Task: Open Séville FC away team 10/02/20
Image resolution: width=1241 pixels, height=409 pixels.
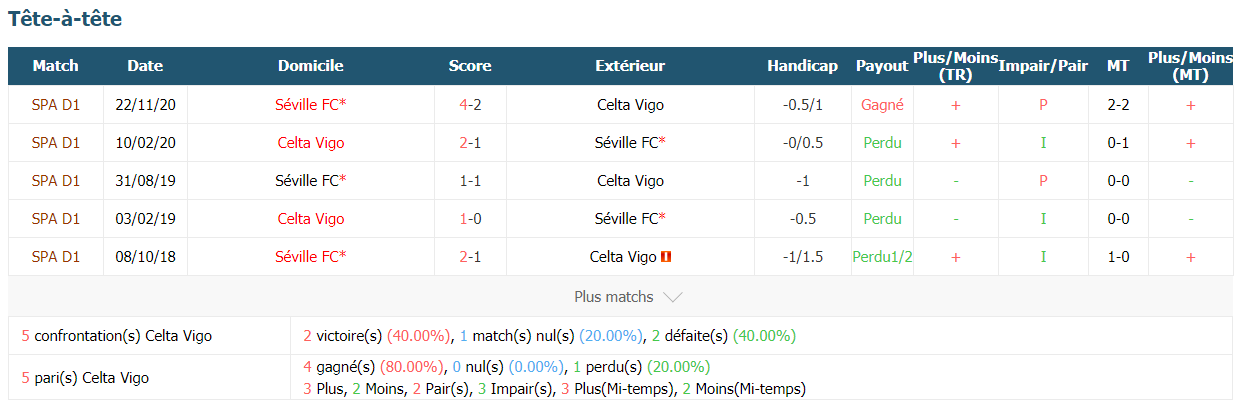Action: pos(630,142)
